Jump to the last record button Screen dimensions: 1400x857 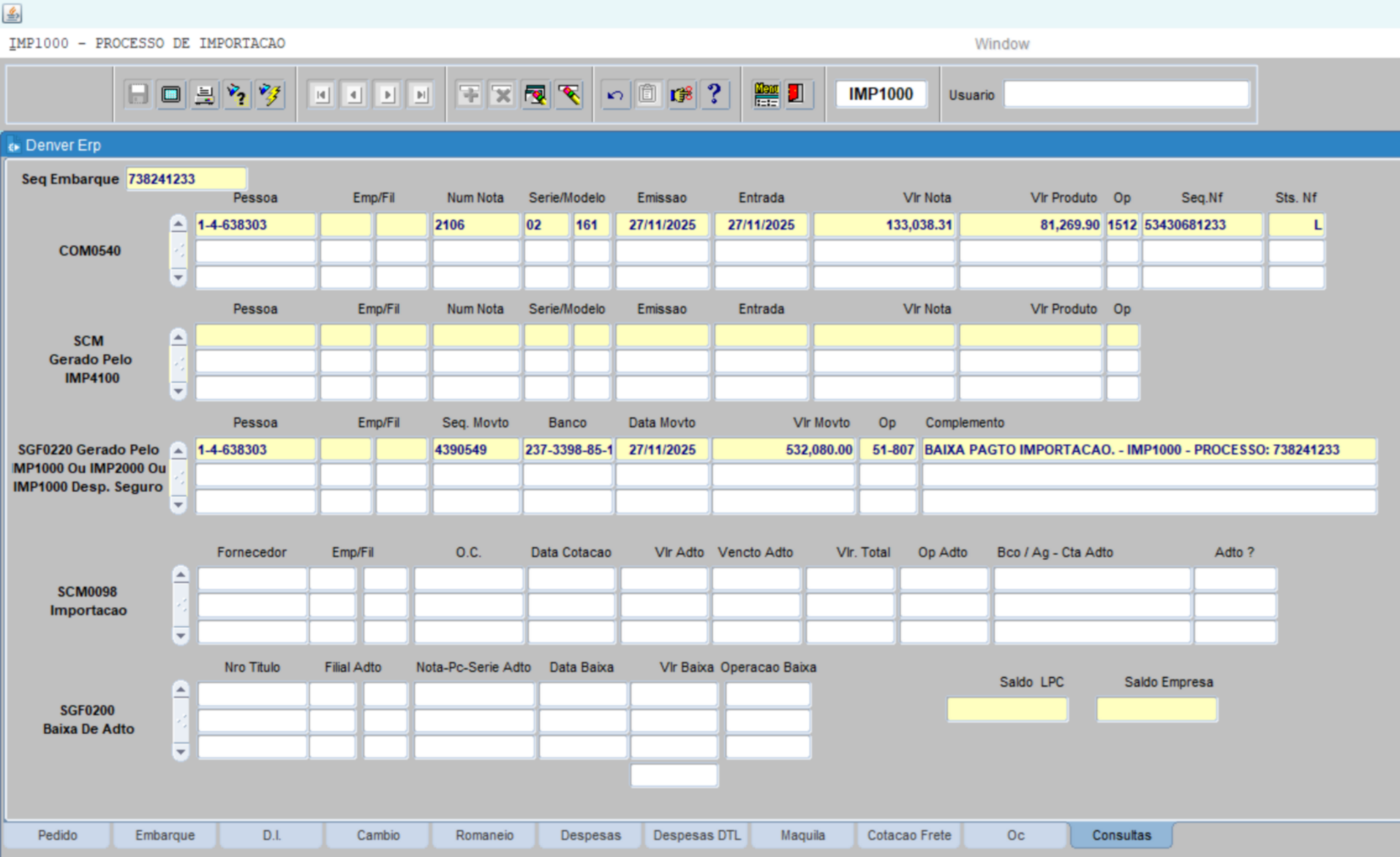421,94
